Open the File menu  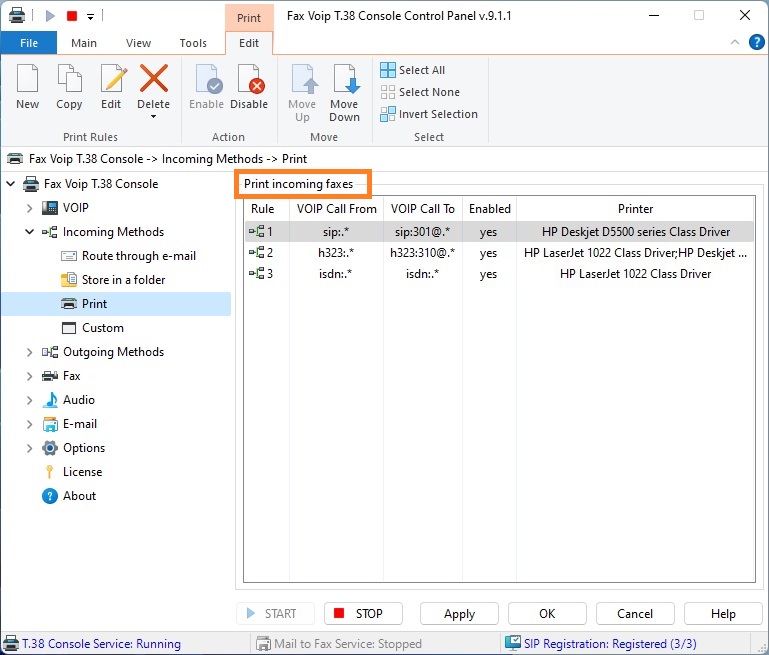coord(29,43)
